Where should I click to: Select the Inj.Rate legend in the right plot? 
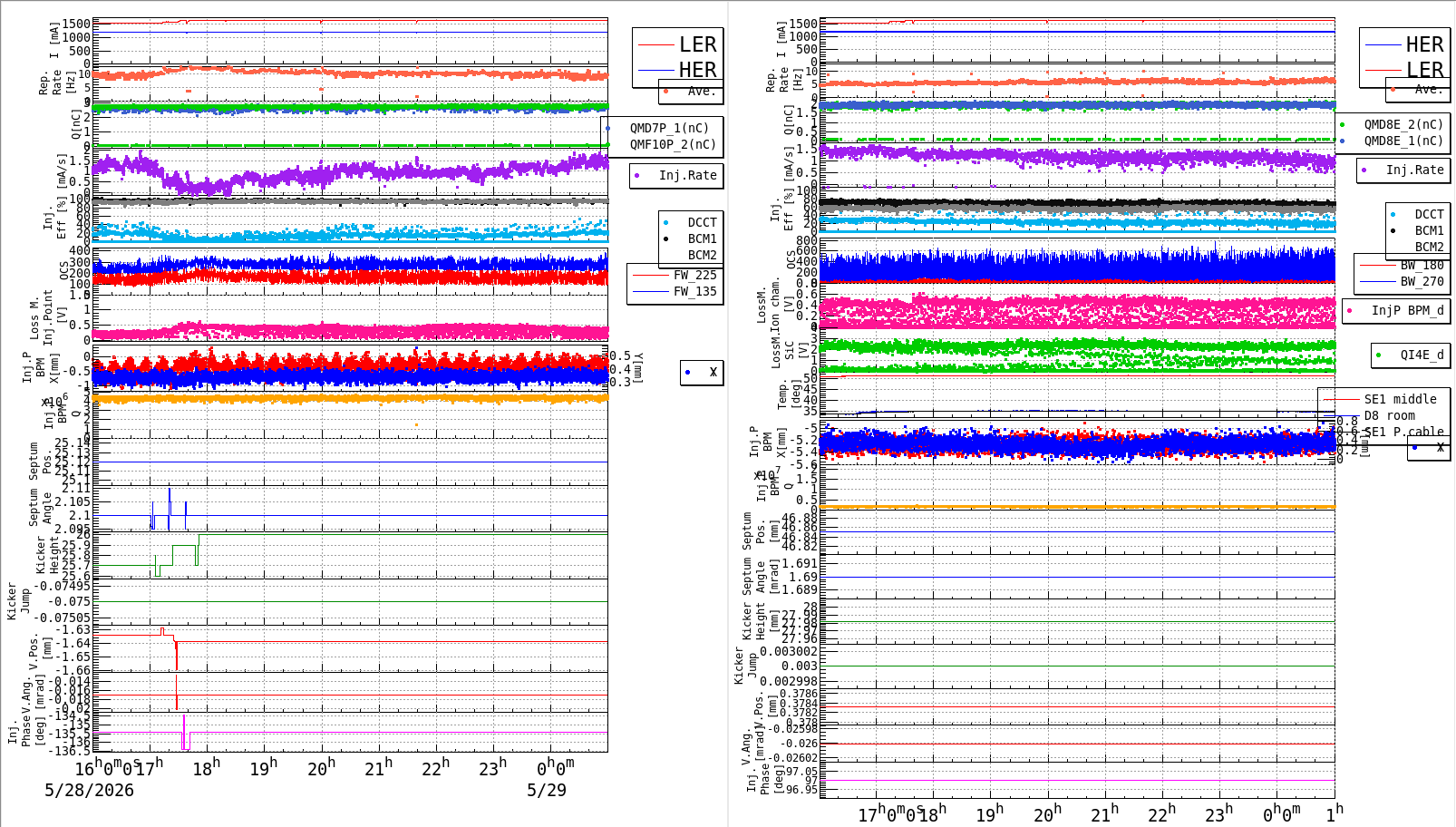(x=1414, y=170)
